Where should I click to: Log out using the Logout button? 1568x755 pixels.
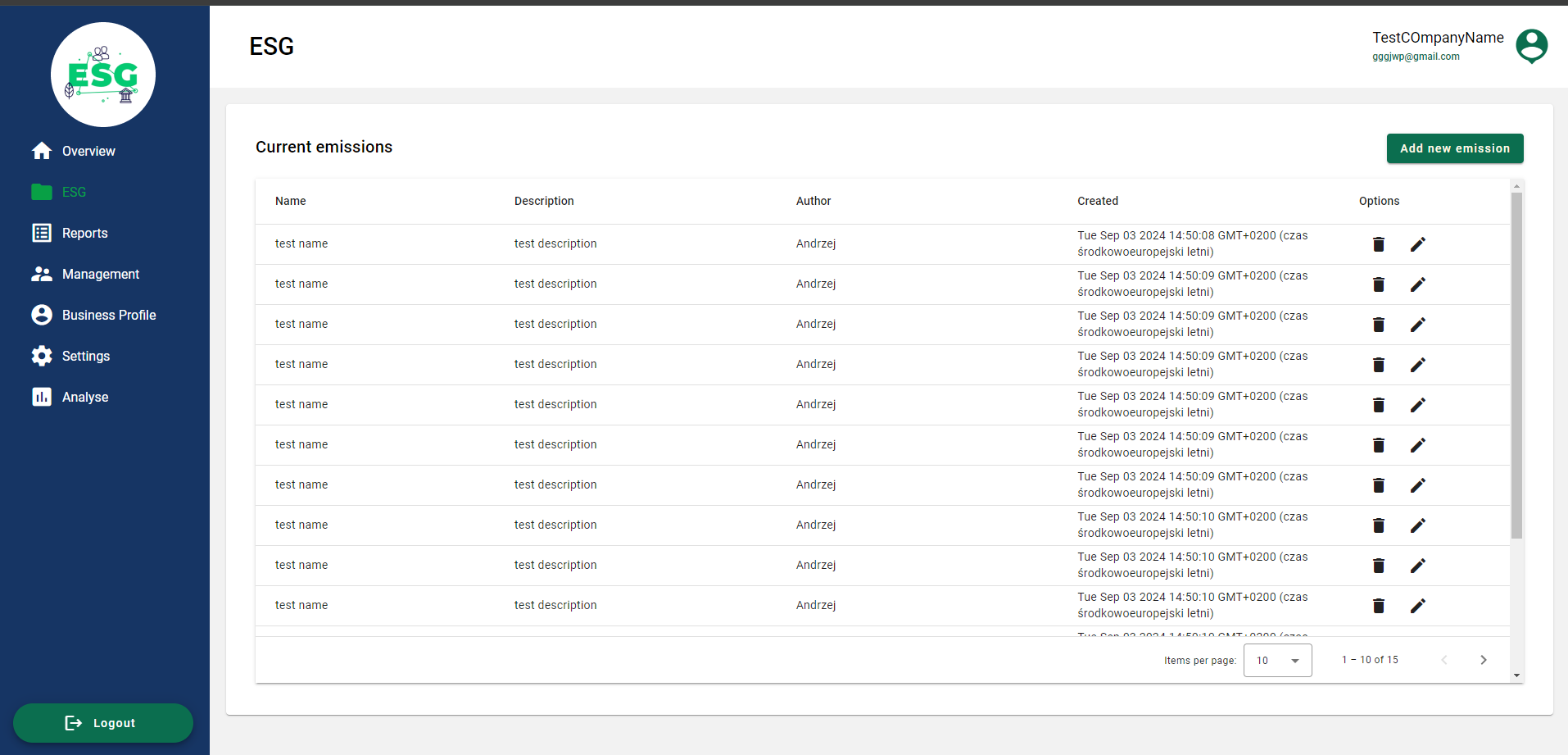(103, 723)
